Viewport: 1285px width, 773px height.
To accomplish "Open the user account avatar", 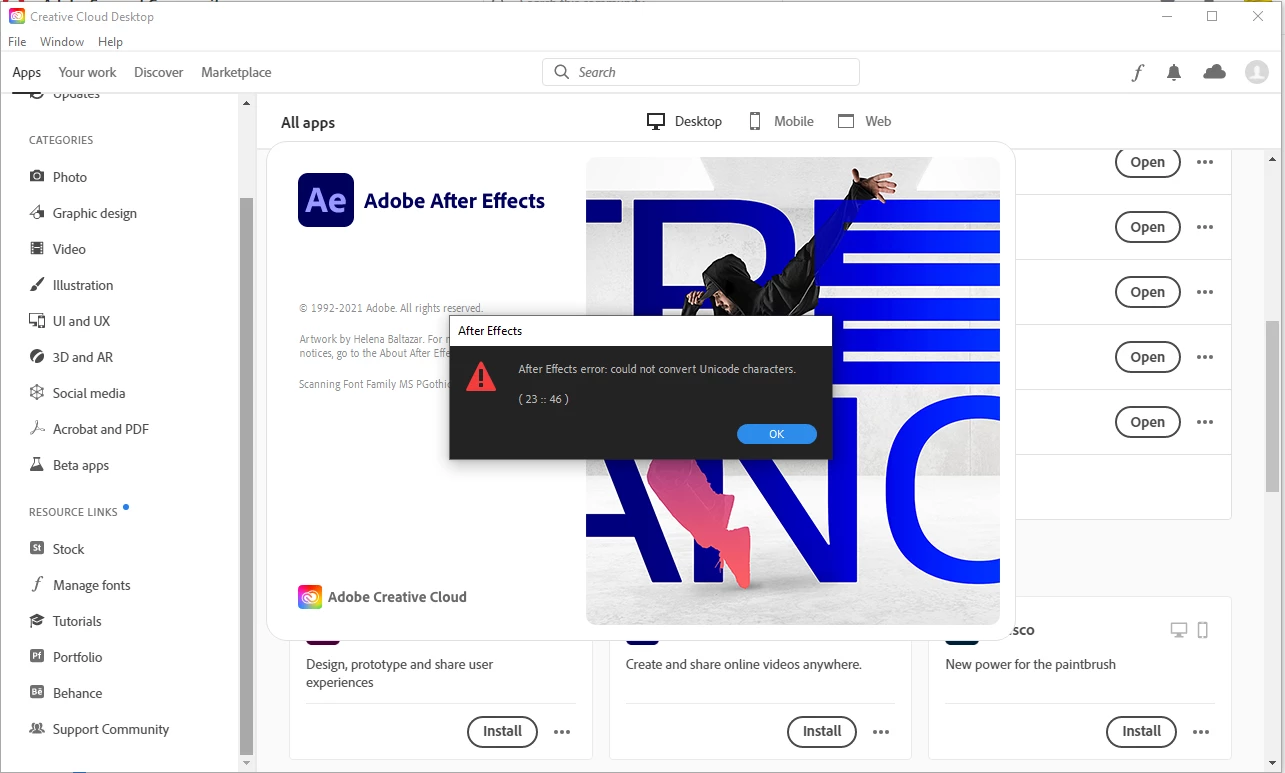I will point(1256,72).
